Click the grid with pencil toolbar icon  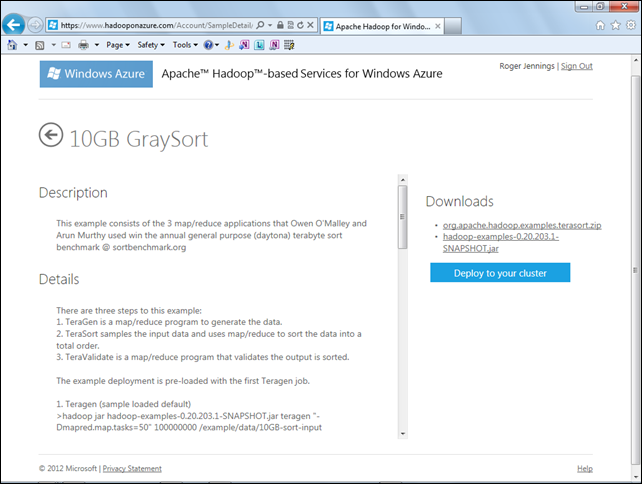[289, 45]
